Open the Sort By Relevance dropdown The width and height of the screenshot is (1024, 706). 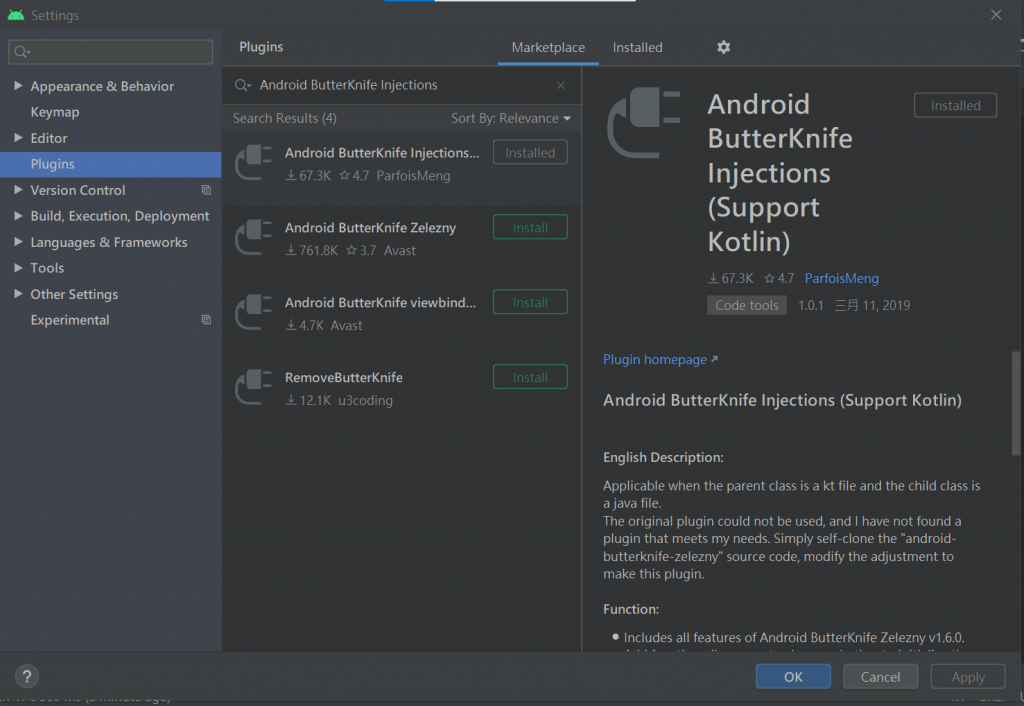tap(511, 118)
